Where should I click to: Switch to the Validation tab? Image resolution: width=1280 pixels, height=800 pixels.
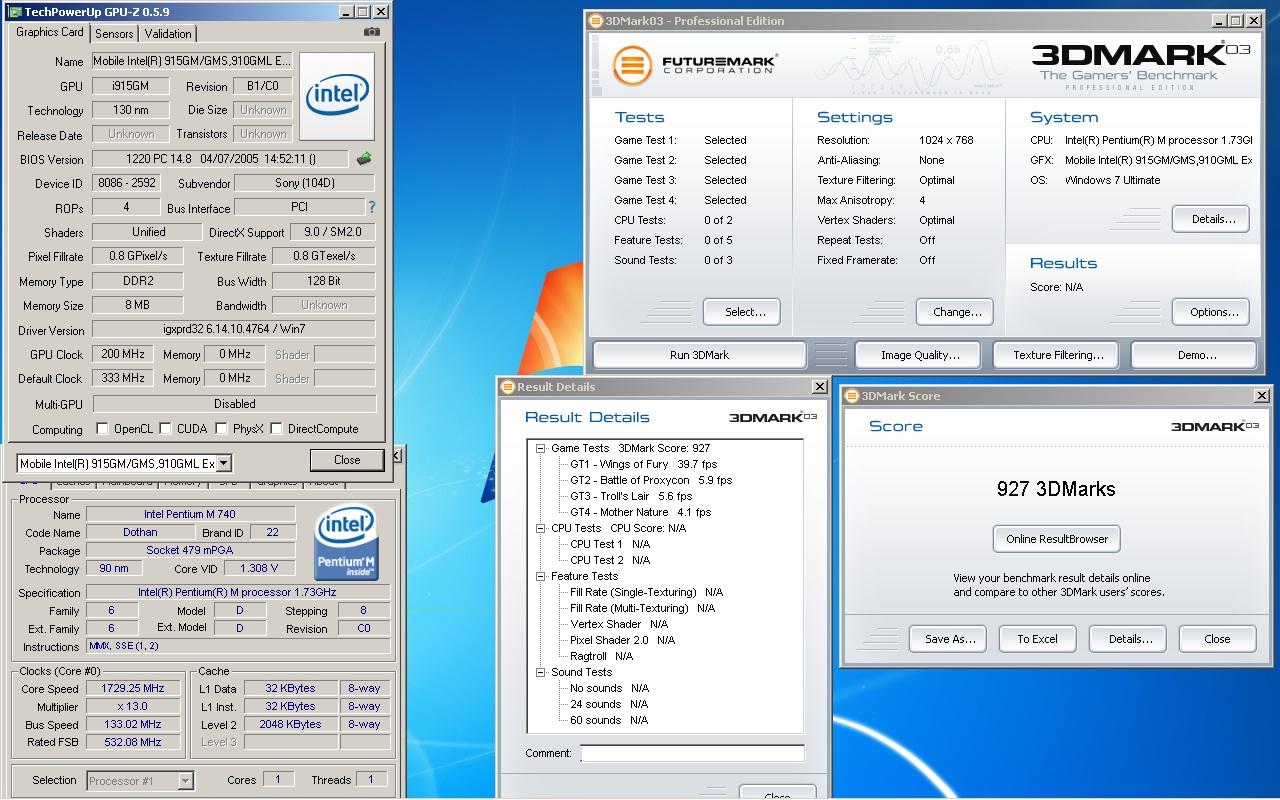pyautogui.click(x=168, y=33)
